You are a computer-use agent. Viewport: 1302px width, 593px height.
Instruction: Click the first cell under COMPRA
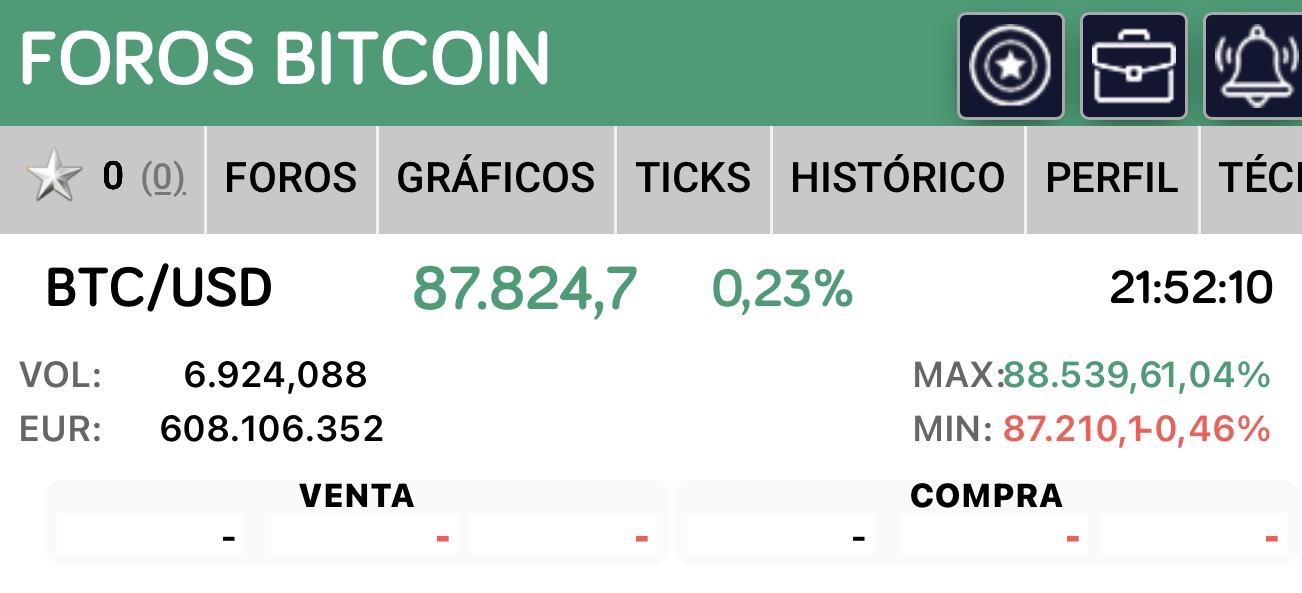(780, 537)
